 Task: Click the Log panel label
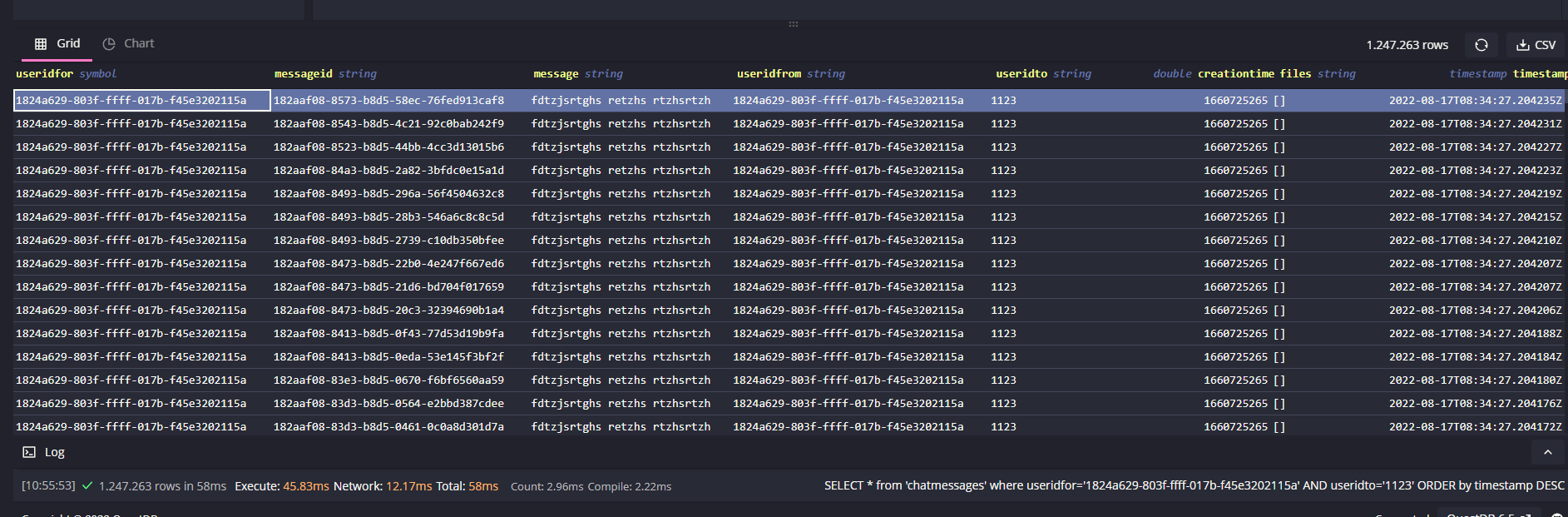click(x=55, y=452)
